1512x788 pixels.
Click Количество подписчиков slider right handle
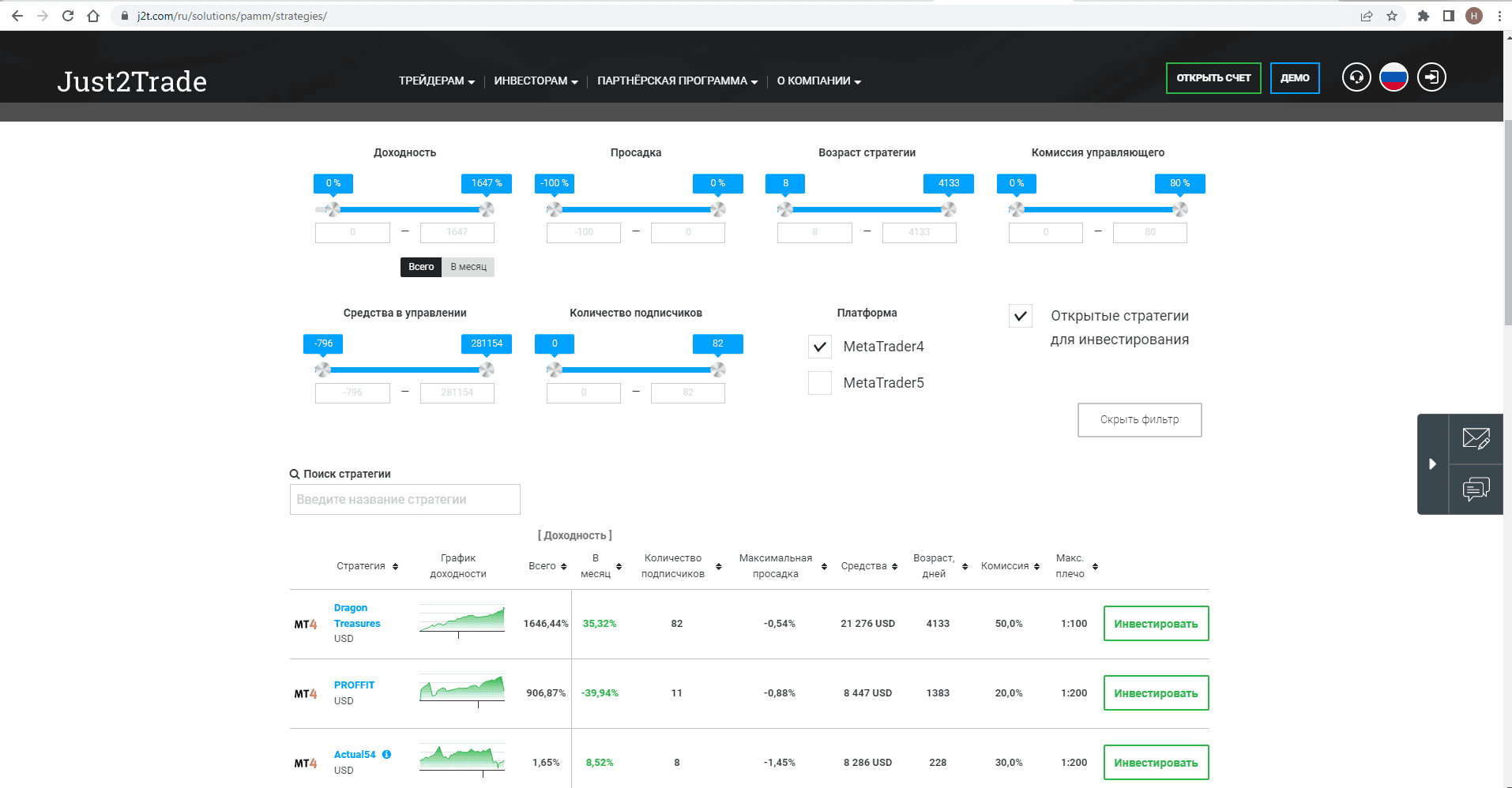(717, 370)
